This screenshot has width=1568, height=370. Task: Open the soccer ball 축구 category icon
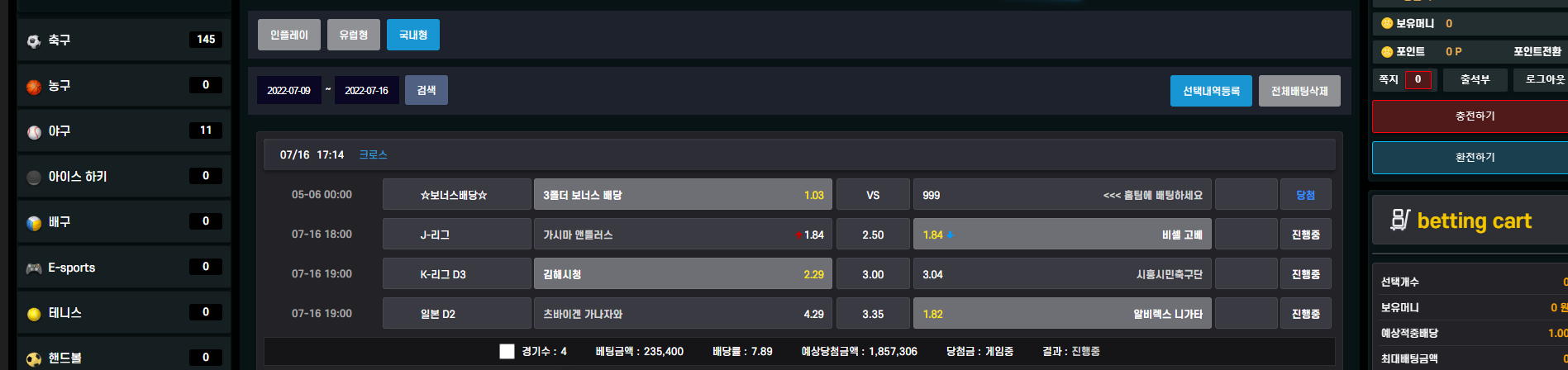point(34,40)
